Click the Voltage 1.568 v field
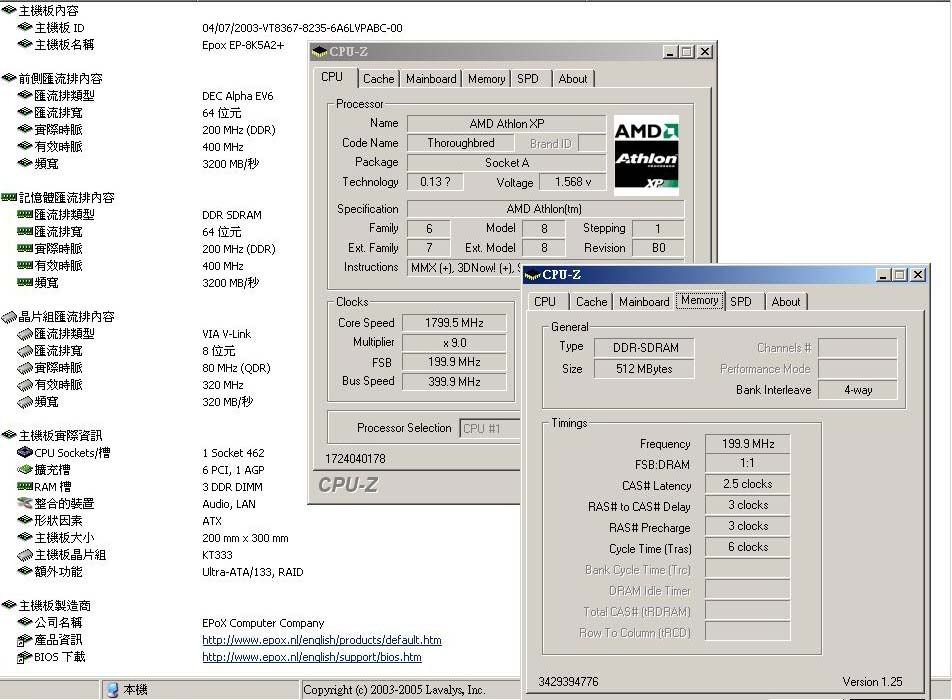Screen dimensions: 952x700 click(x=573, y=182)
